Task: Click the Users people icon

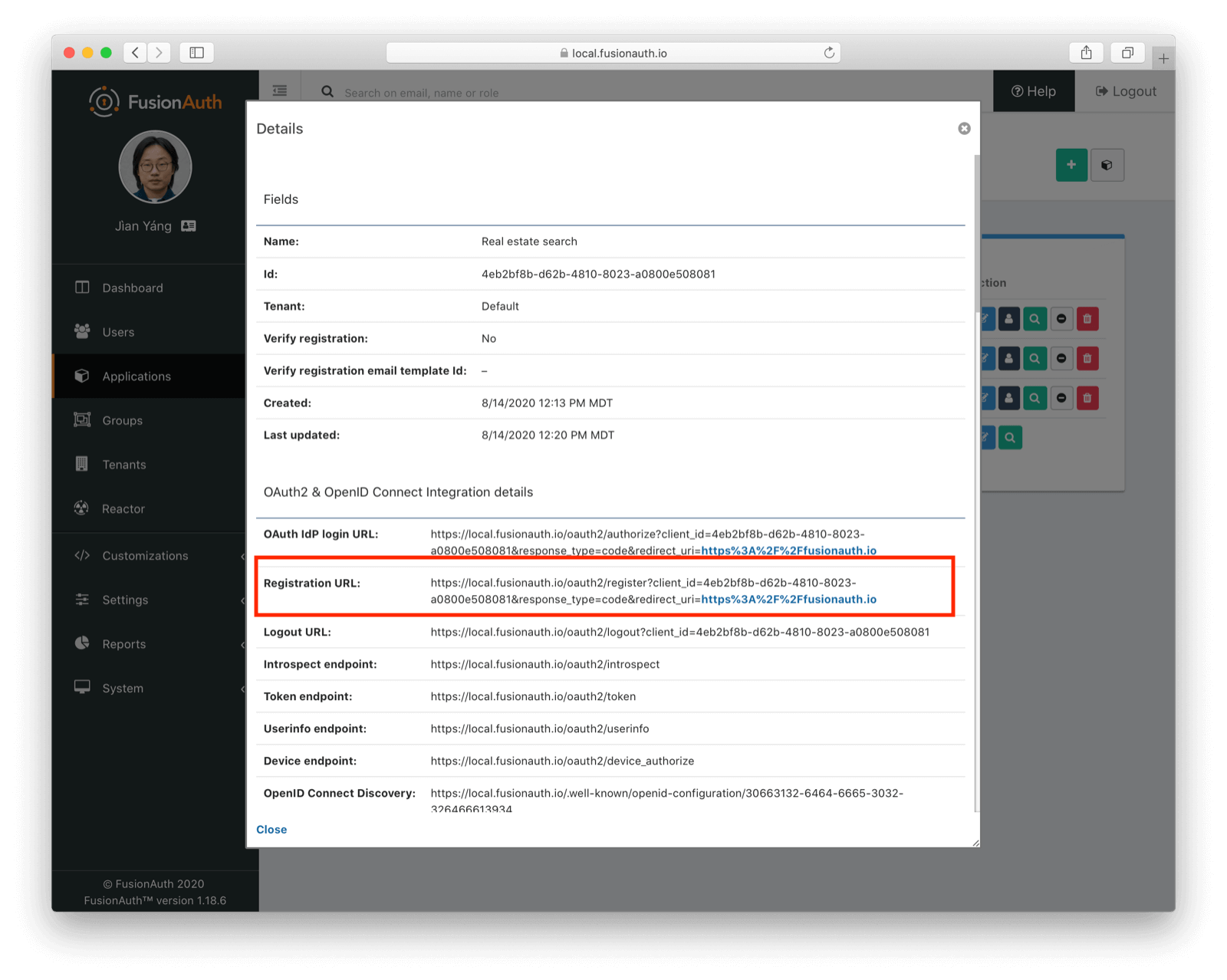Action: click(x=82, y=331)
